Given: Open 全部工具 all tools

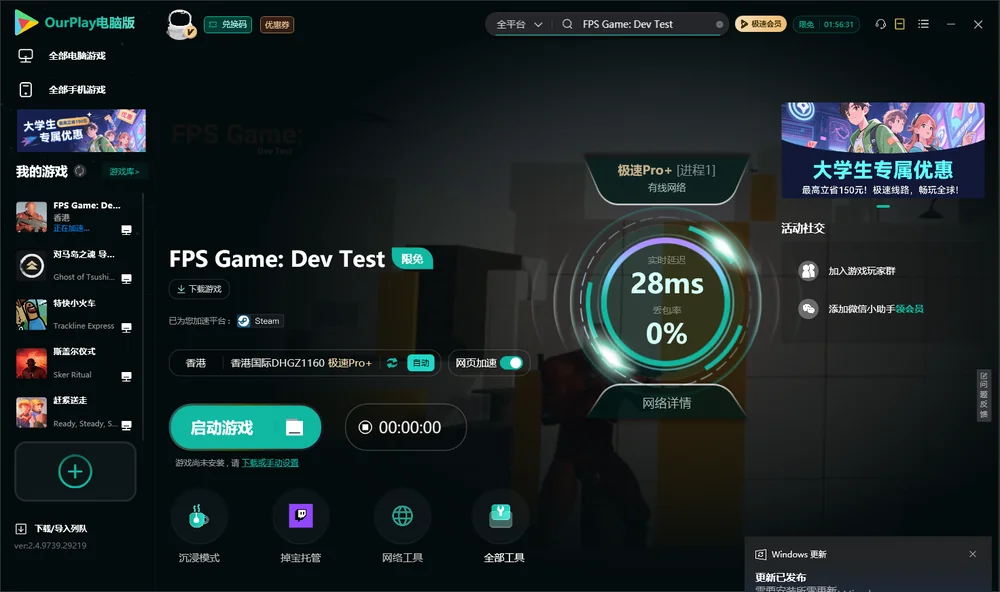Looking at the screenshot, I should [504, 527].
